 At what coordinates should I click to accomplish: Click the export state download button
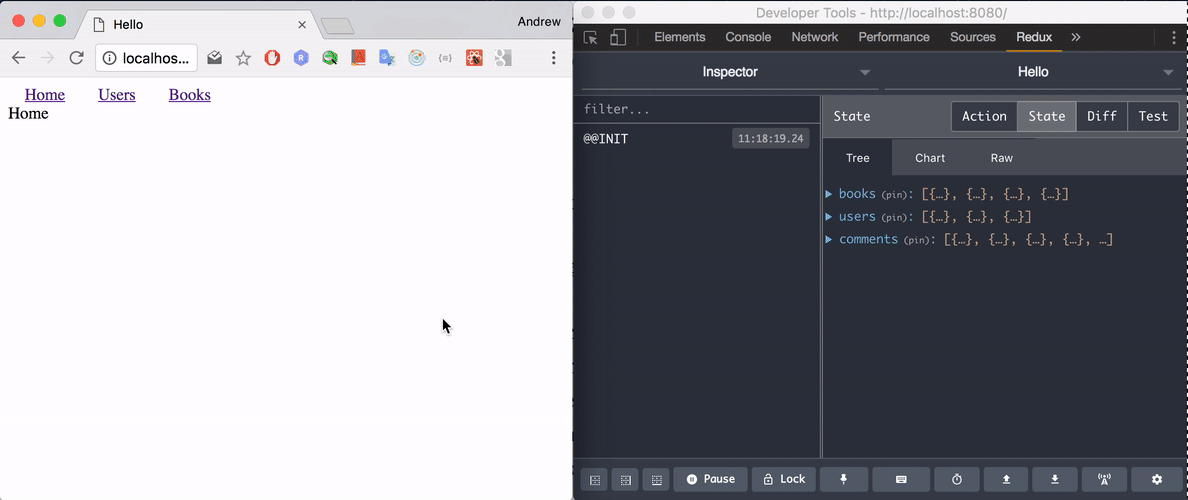[1055, 480]
